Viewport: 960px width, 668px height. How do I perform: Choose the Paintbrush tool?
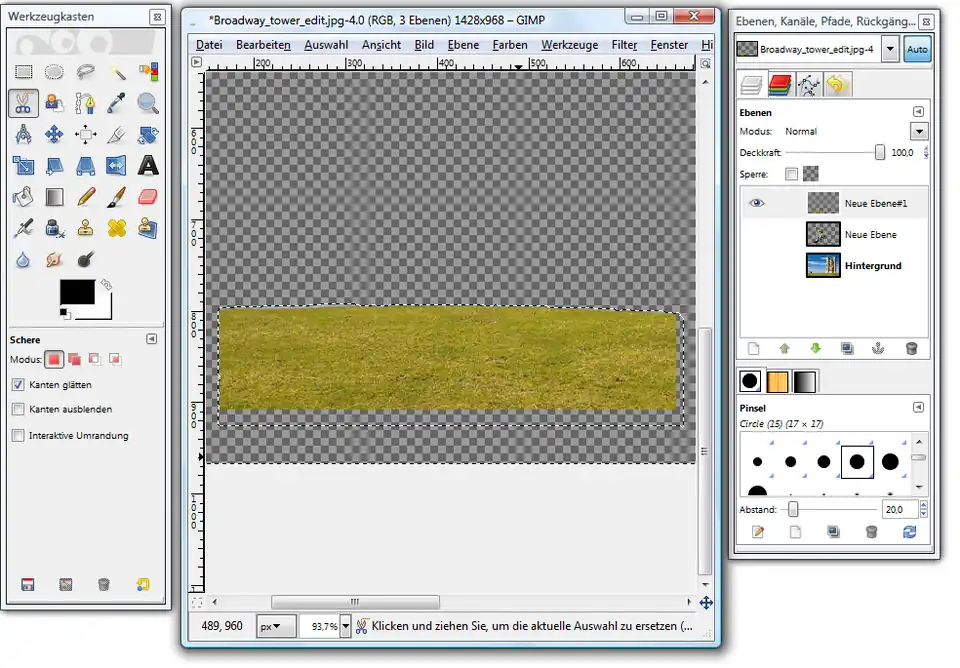click(x=117, y=197)
